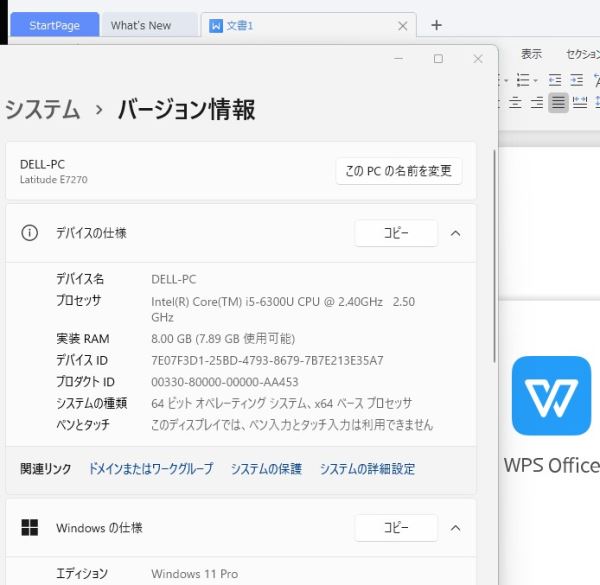600x585 pixels.
Task: Click increase indent icon in WPS ribbon
Action: (576, 80)
